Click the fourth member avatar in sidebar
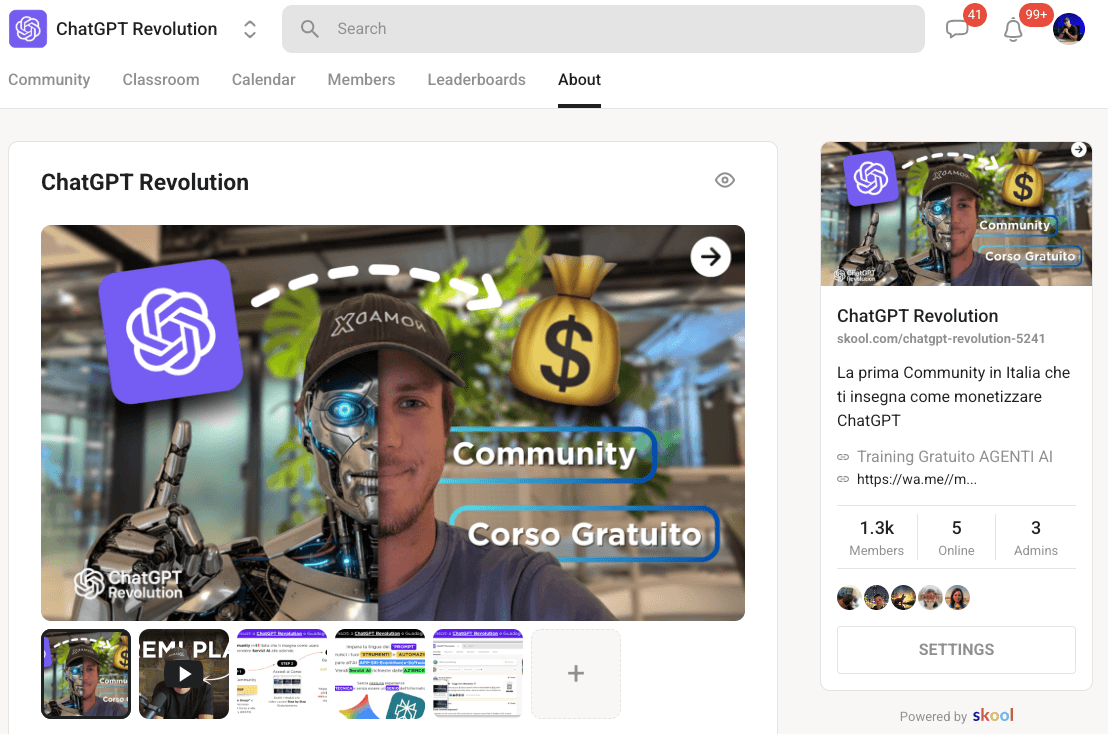The height and width of the screenshot is (734, 1108). (931, 598)
